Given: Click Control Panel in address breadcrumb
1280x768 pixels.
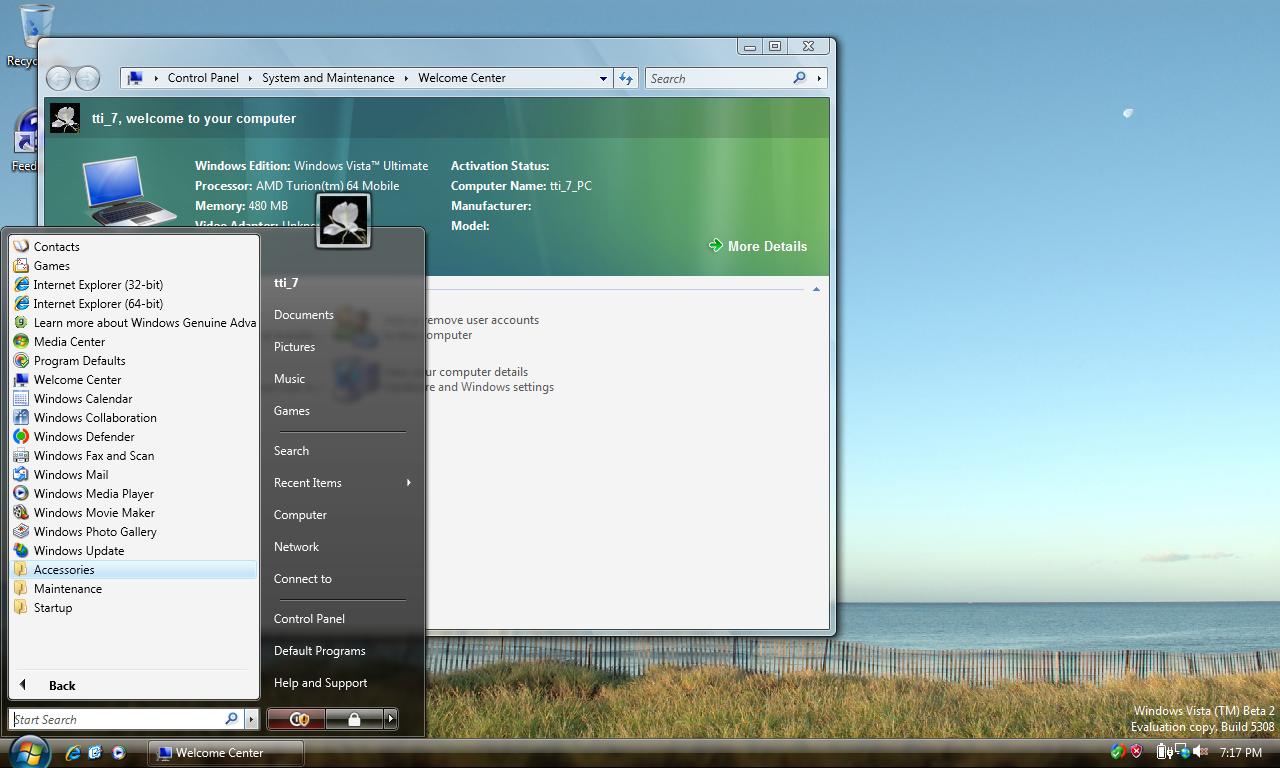Looking at the screenshot, I should click(x=203, y=78).
